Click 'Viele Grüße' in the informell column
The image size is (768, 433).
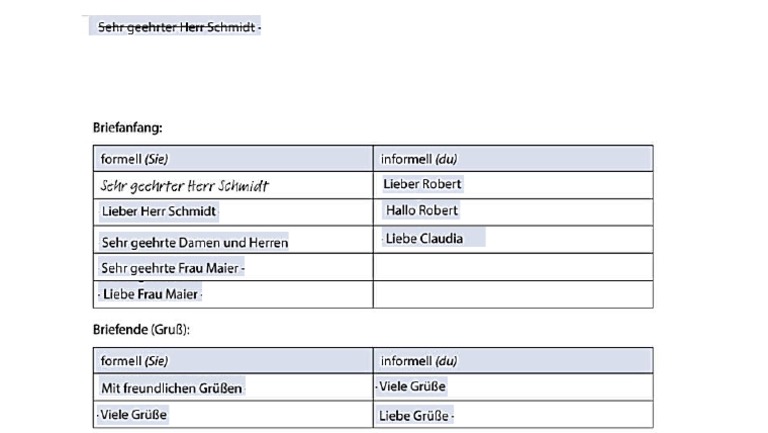[x=412, y=386]
